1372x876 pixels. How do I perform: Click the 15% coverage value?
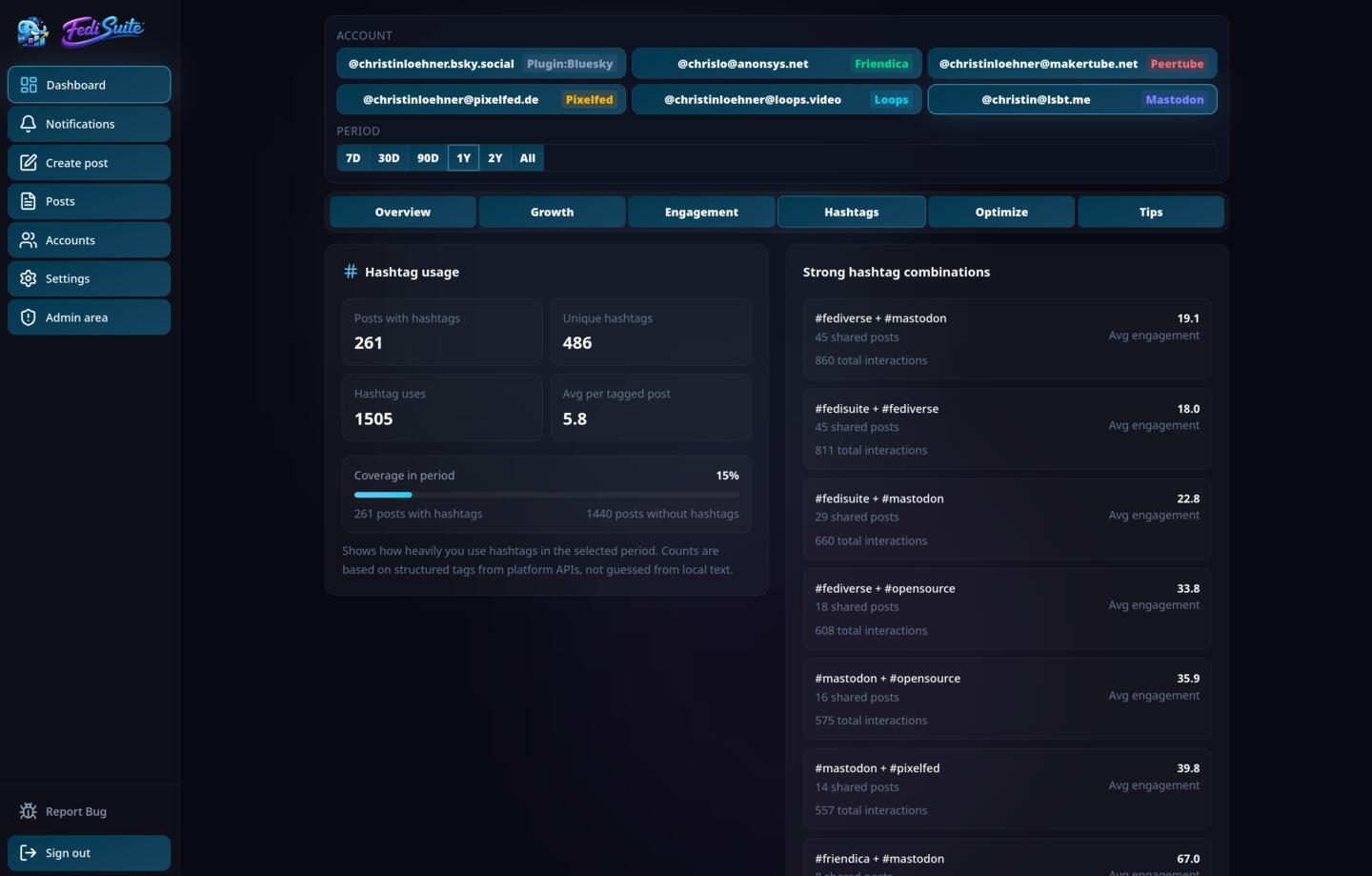pos(727,476)
